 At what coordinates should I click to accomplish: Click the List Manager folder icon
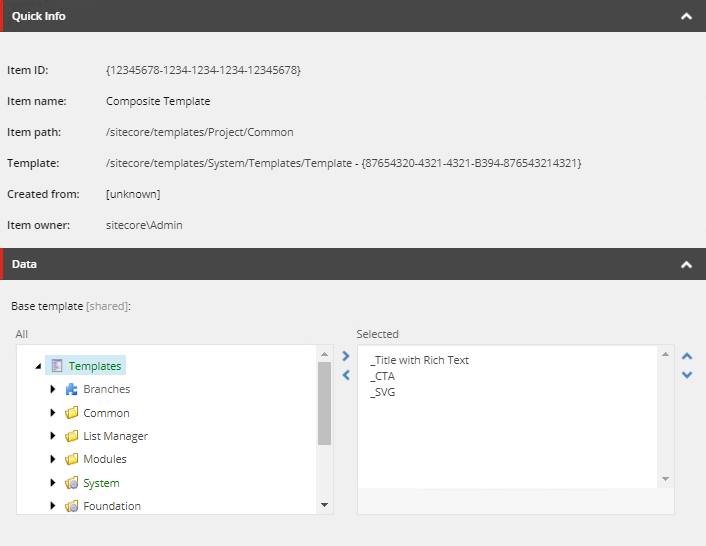pyautogui.click(x=71, y=436)
